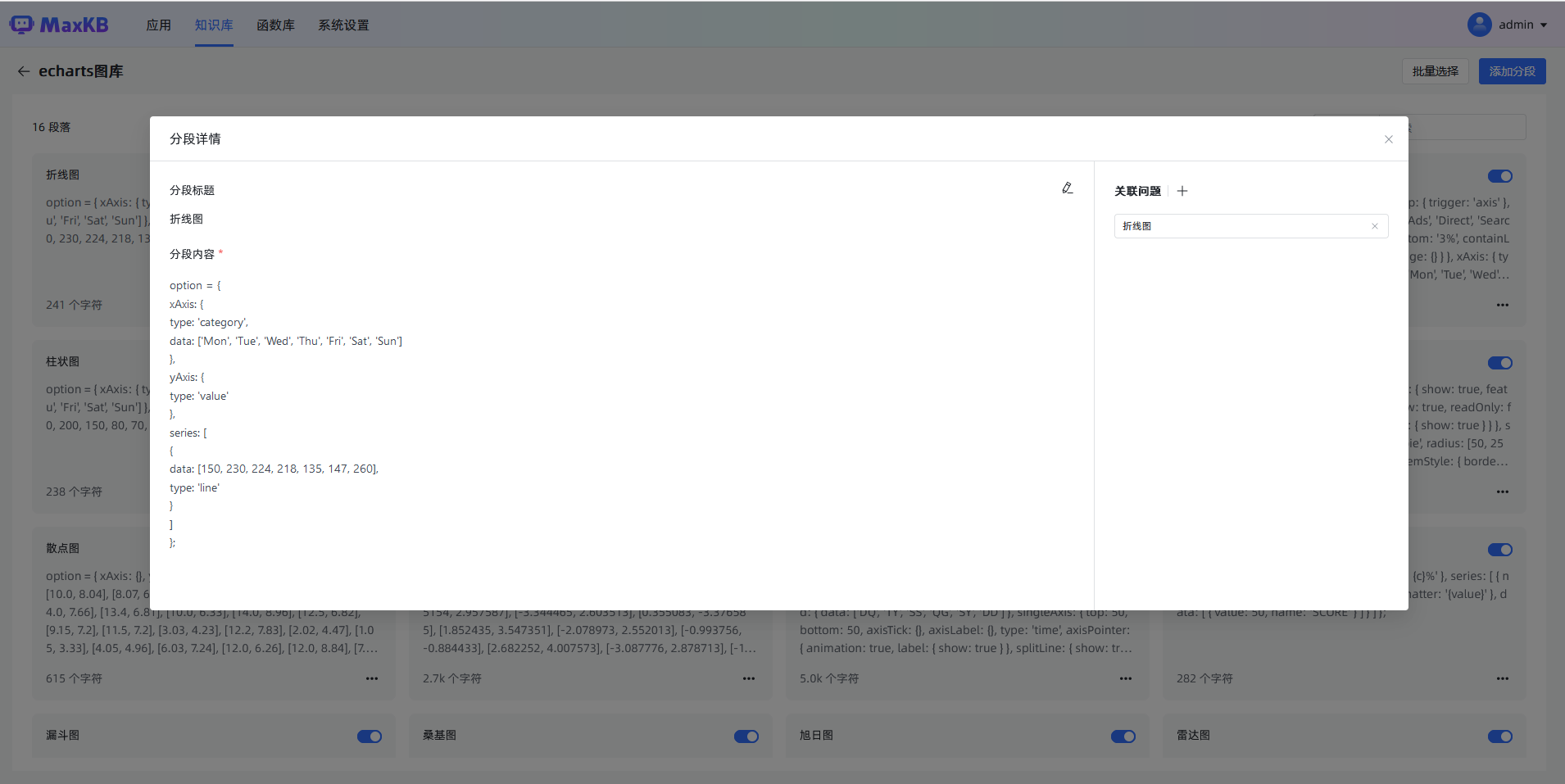Viewport: 1565px width, 784px height.
Task: Click the 添加分段 button
Action: (x=1510, y=71)
